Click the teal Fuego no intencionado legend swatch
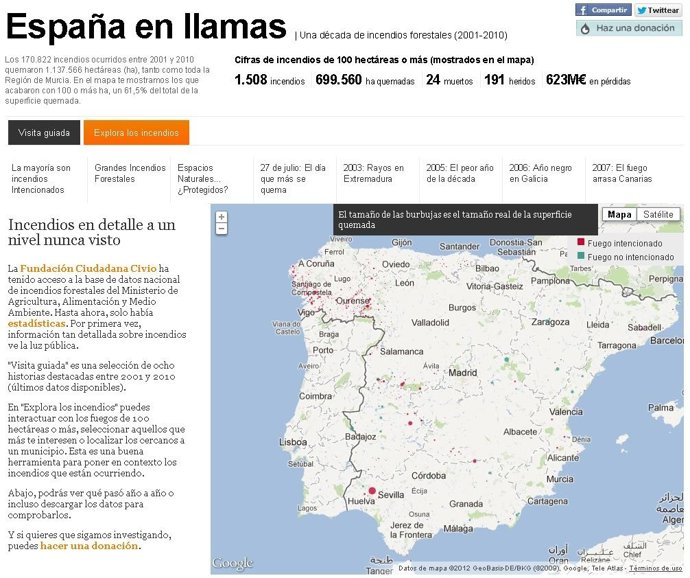The height and width of the screenshot is (578, 690). (581, 256)
